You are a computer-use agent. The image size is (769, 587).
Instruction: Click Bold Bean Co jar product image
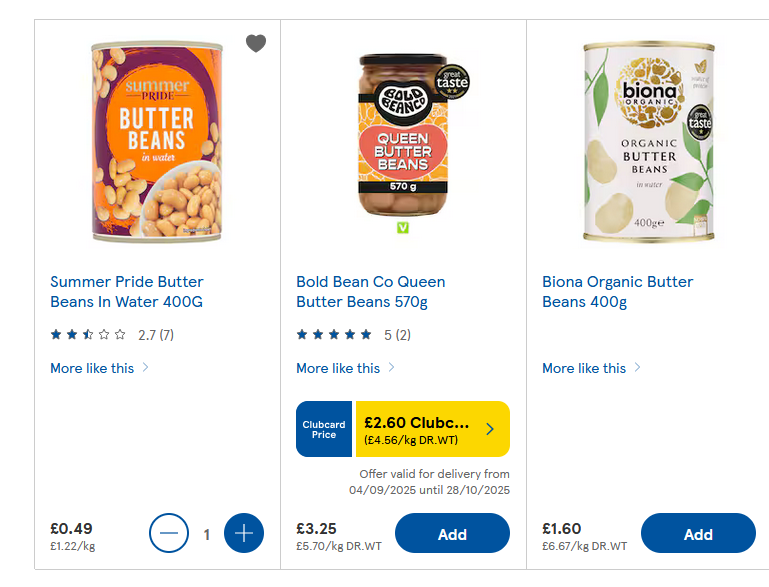(x=402, y=135)
